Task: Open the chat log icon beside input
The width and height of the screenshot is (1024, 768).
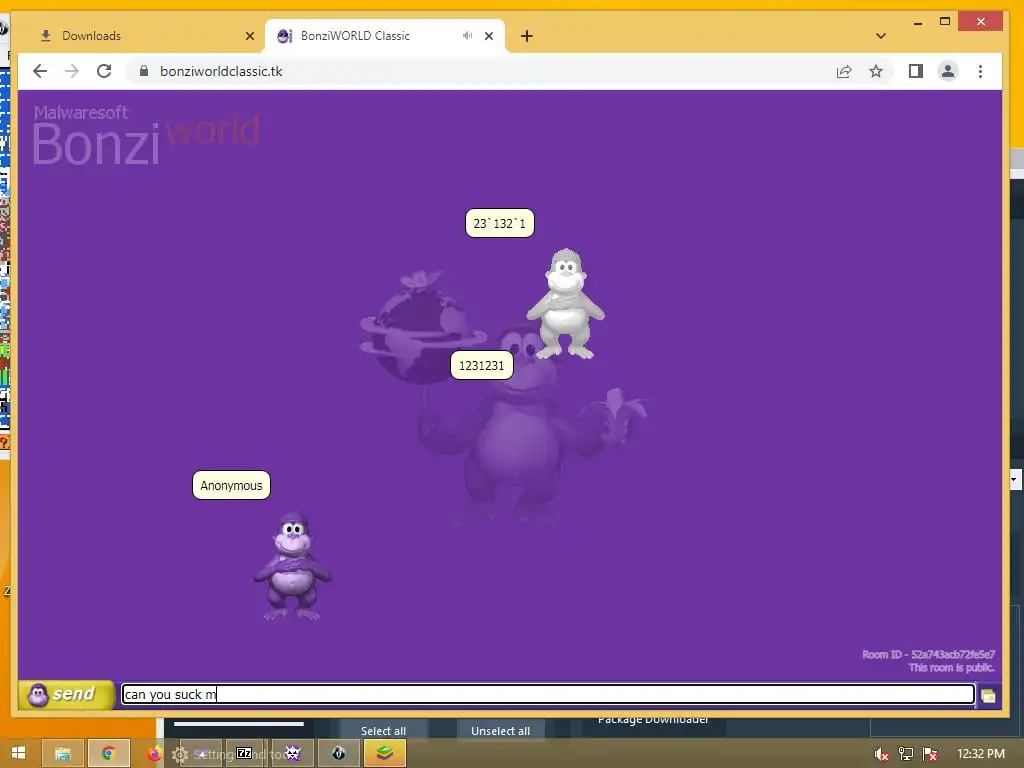Action: point(988,696)
